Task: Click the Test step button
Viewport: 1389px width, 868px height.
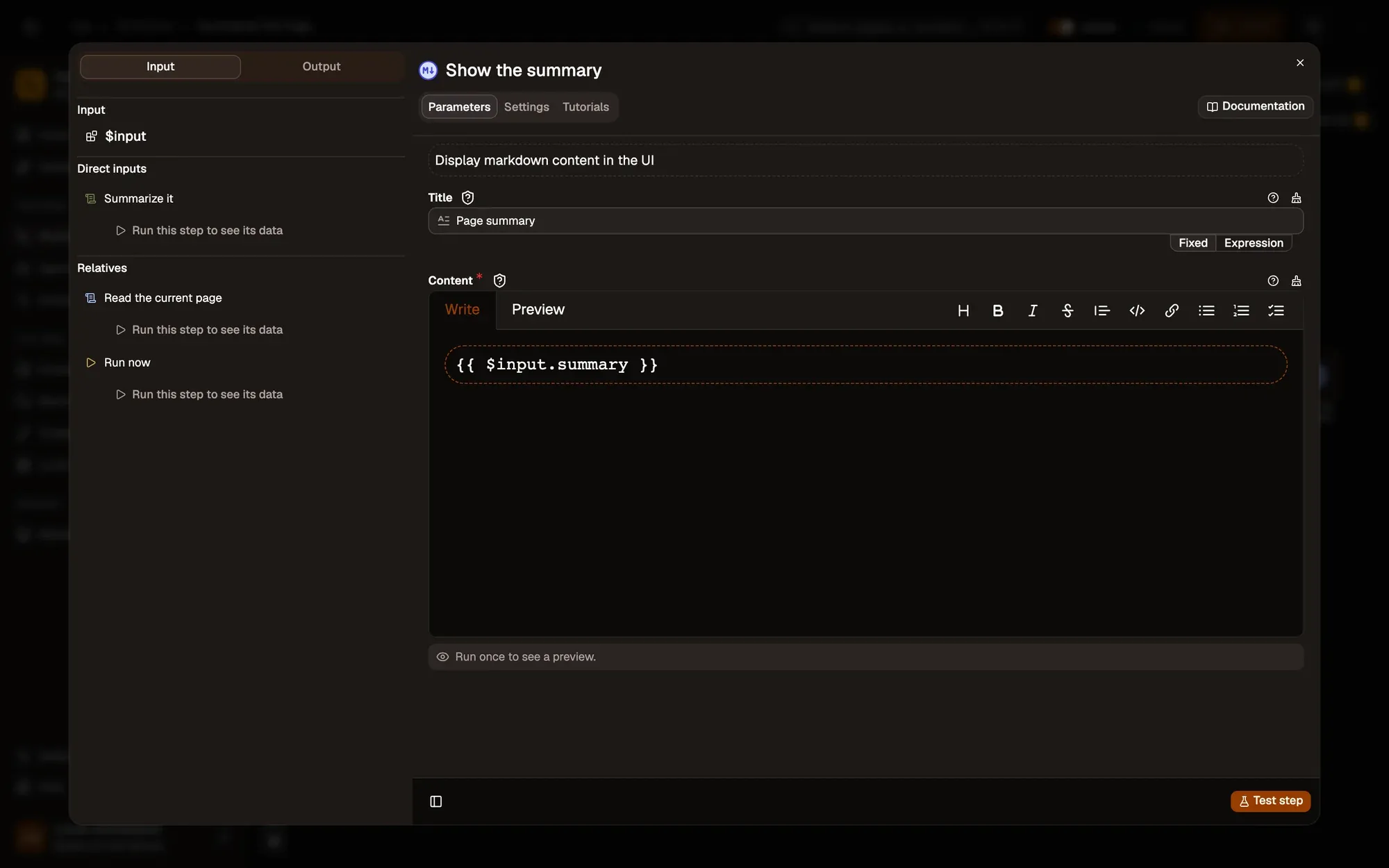Action: [x=1271, y=801]
